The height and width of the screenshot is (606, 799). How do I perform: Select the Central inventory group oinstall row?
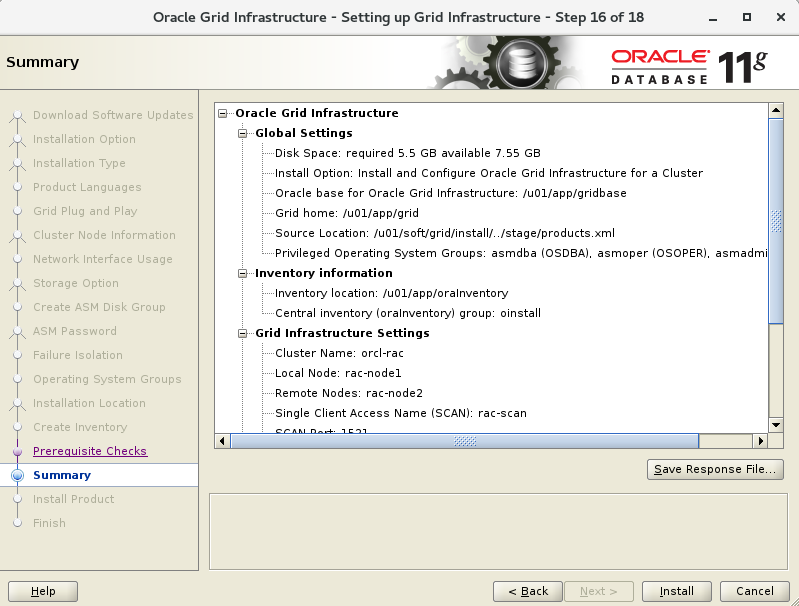[x=408, y=313]
